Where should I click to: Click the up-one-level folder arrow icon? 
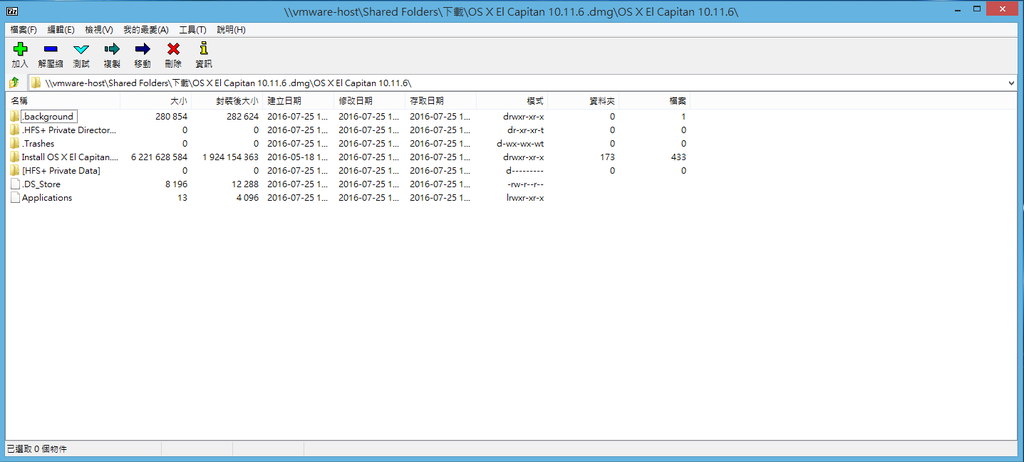pos(13,83)
